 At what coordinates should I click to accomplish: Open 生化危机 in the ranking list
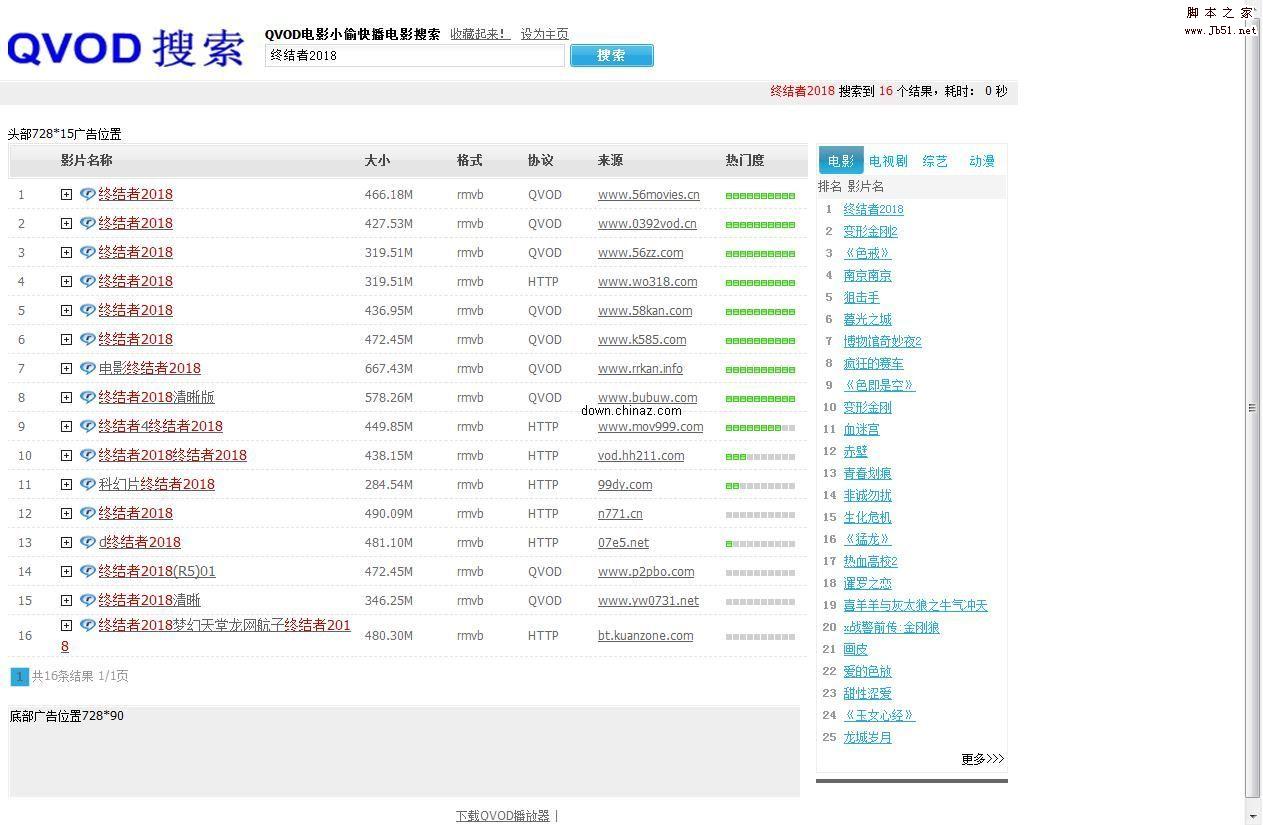click(867, 517)
